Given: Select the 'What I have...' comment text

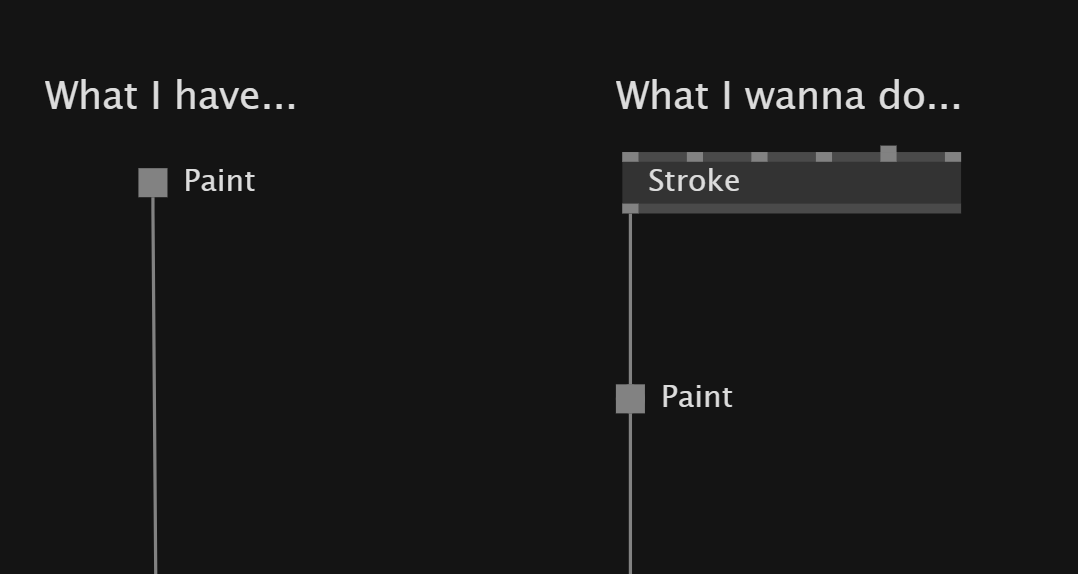Looking at the screenshot, I should coord(170,96).
